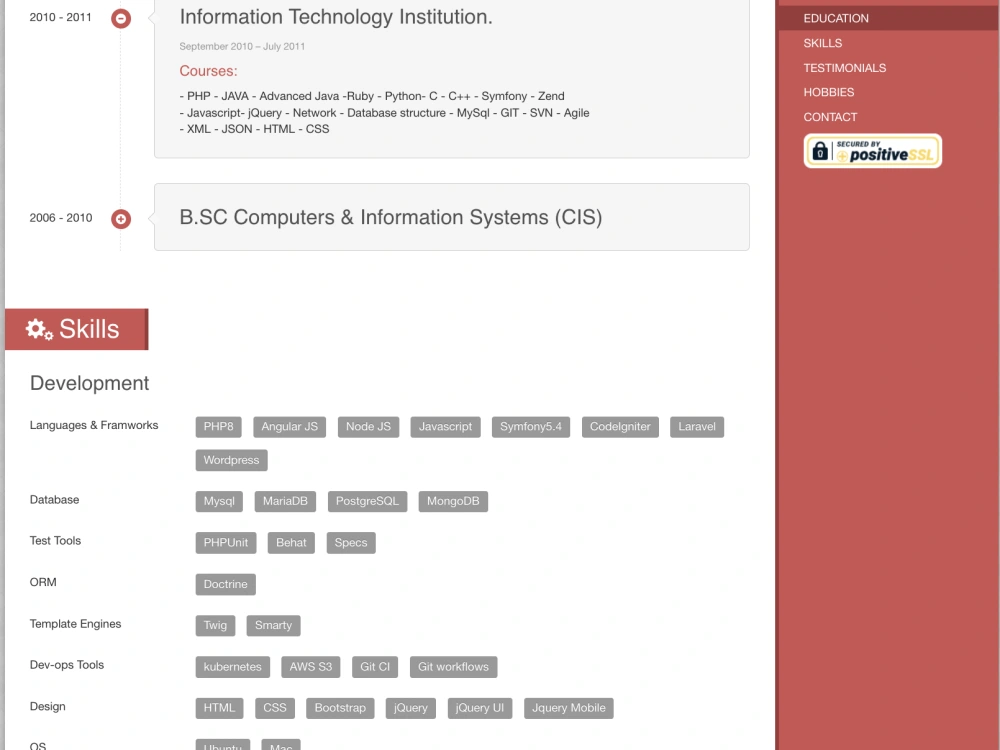
Task: Click the Courses: subheading
Action: pos(208,71)
